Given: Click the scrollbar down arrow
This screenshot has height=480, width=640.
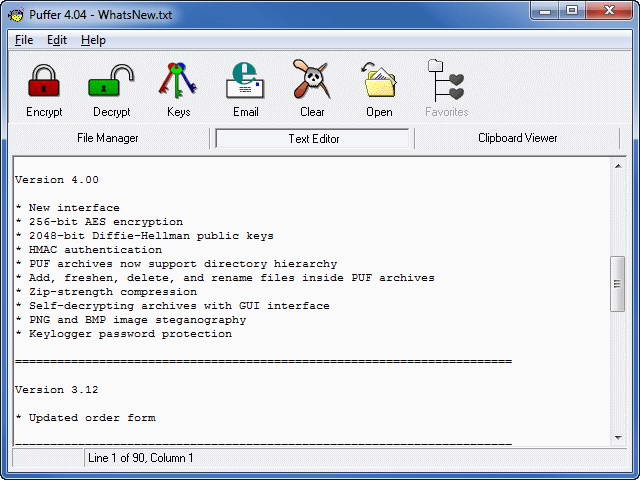Looking at the screenshot, I should tap(618, 438).
